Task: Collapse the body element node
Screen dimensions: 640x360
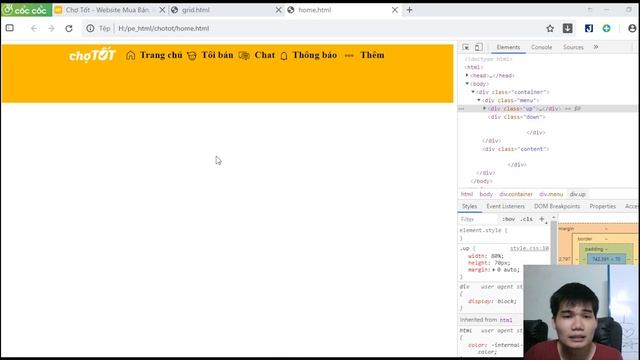Action: tap(467, 84)
